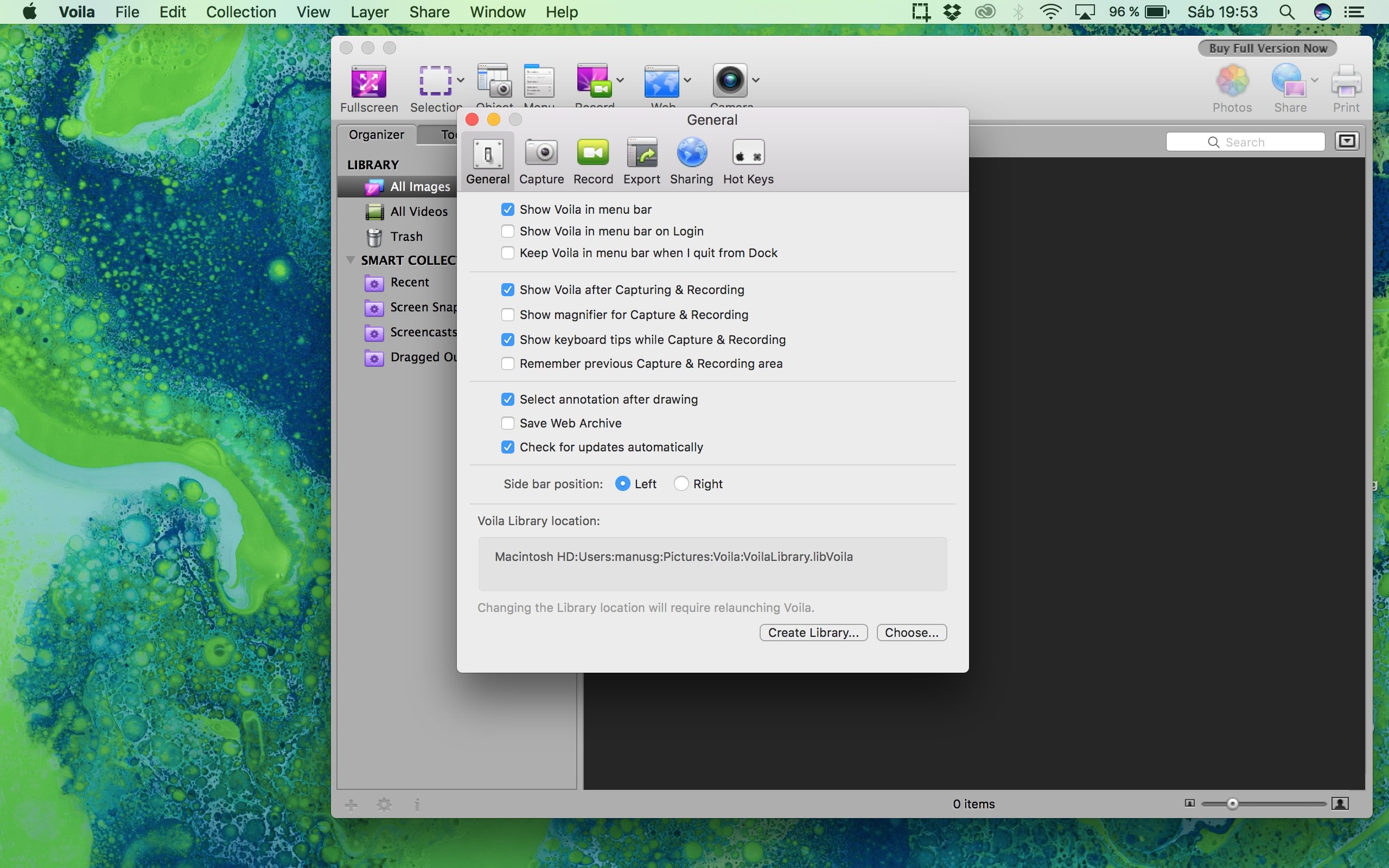Open the Collection menu
This screenshot has width=1389, height=868.
[x=241, y=12]
